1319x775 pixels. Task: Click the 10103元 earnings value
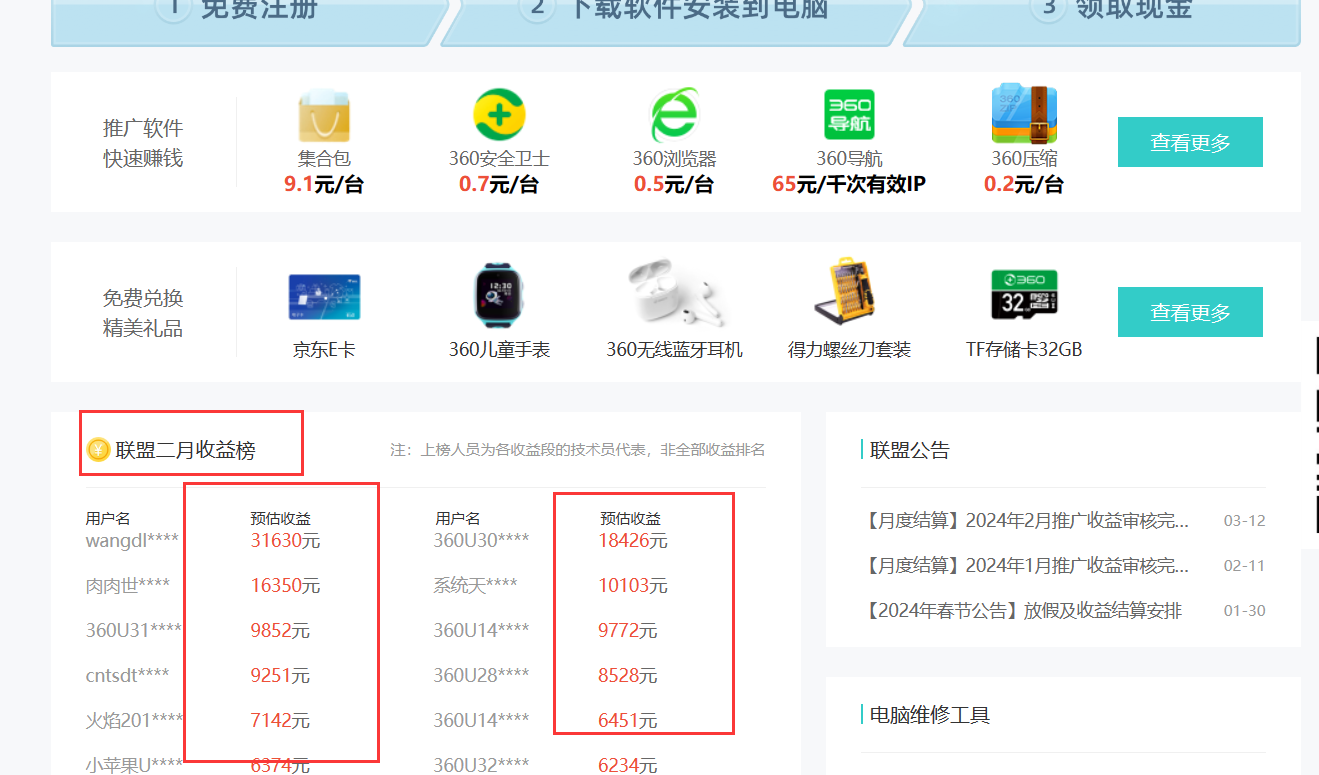[x=633, y=585]
